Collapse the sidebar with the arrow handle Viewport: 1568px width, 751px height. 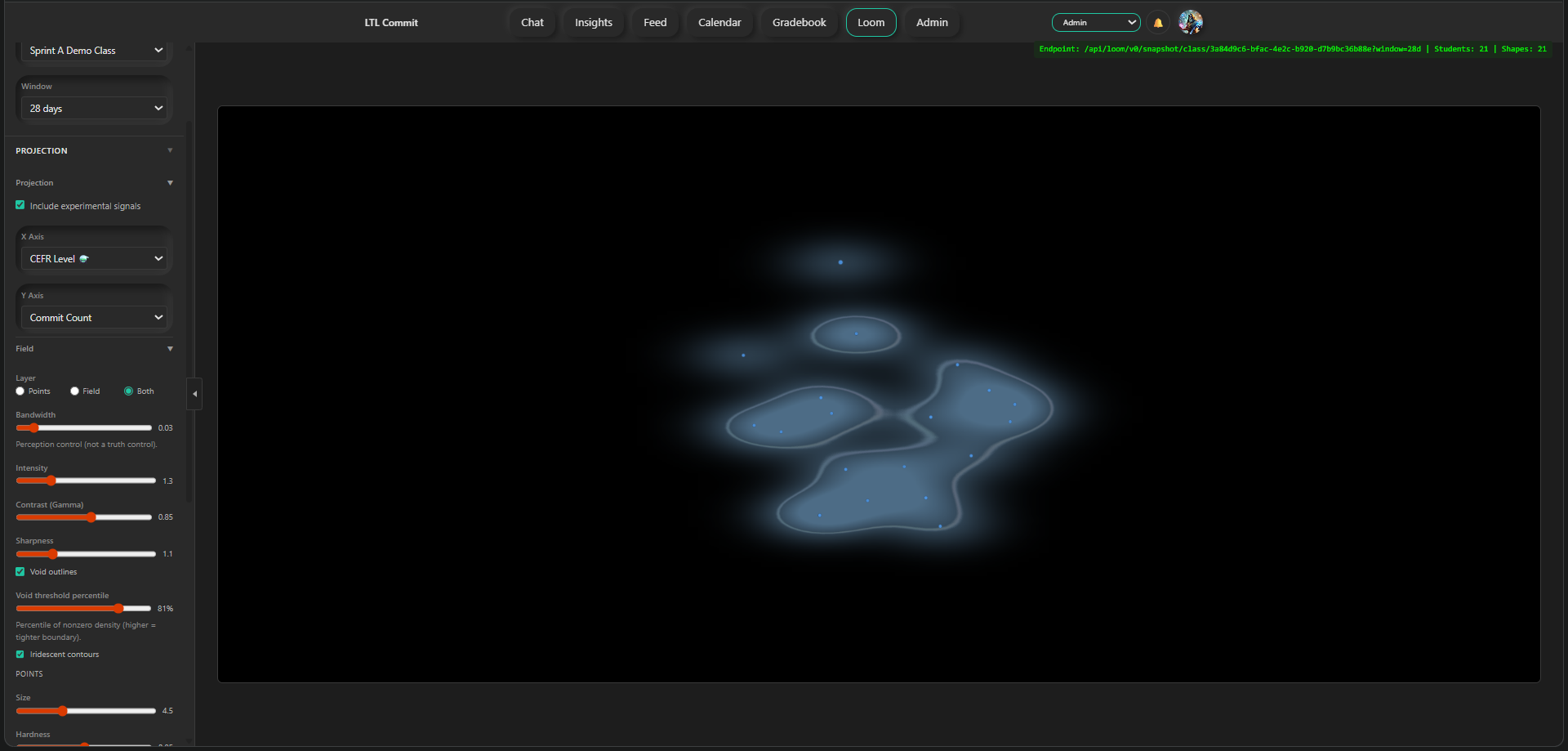click(194, 394)
